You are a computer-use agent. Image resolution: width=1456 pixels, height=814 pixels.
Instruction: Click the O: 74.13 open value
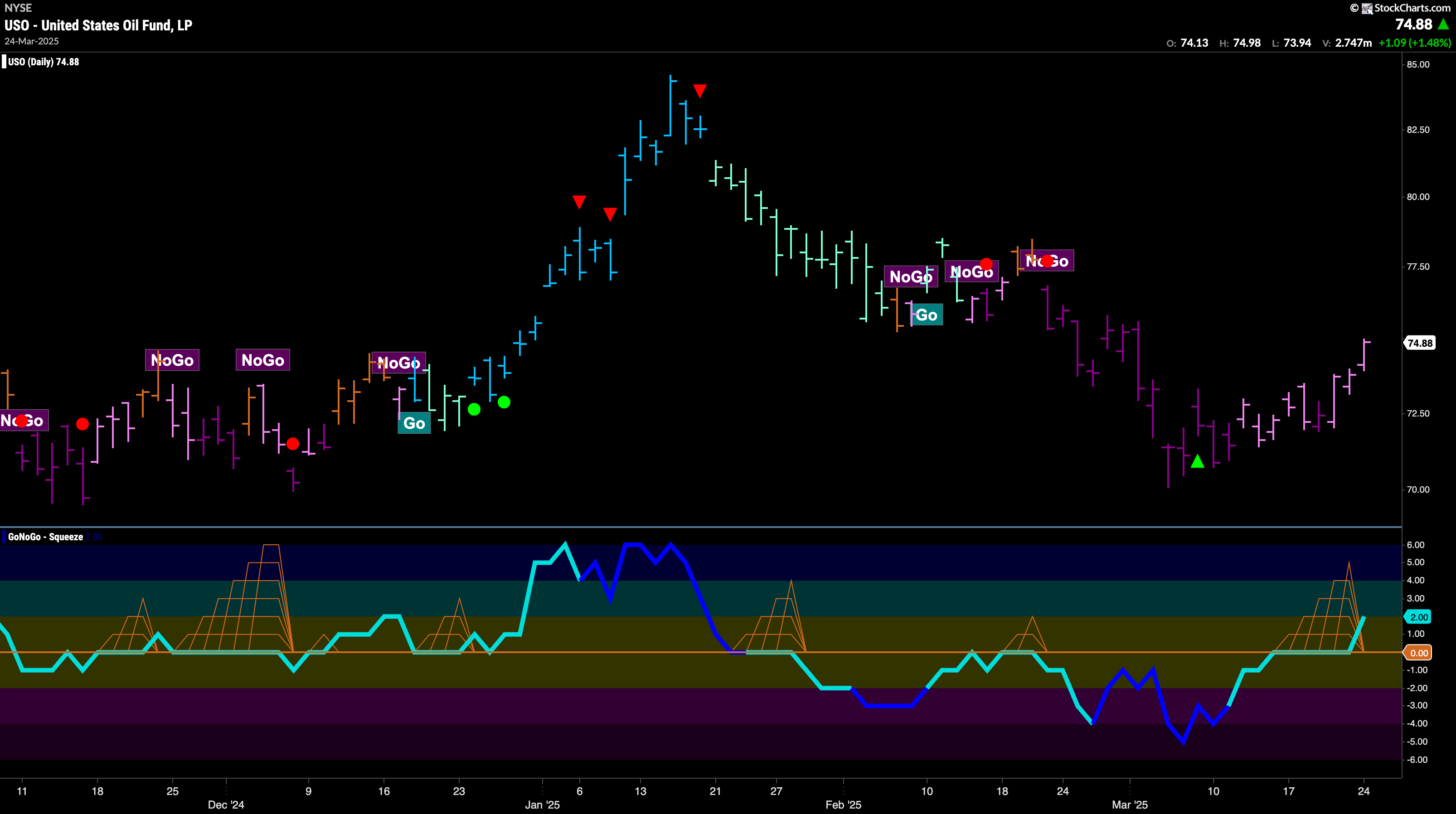pos(1187,43)
